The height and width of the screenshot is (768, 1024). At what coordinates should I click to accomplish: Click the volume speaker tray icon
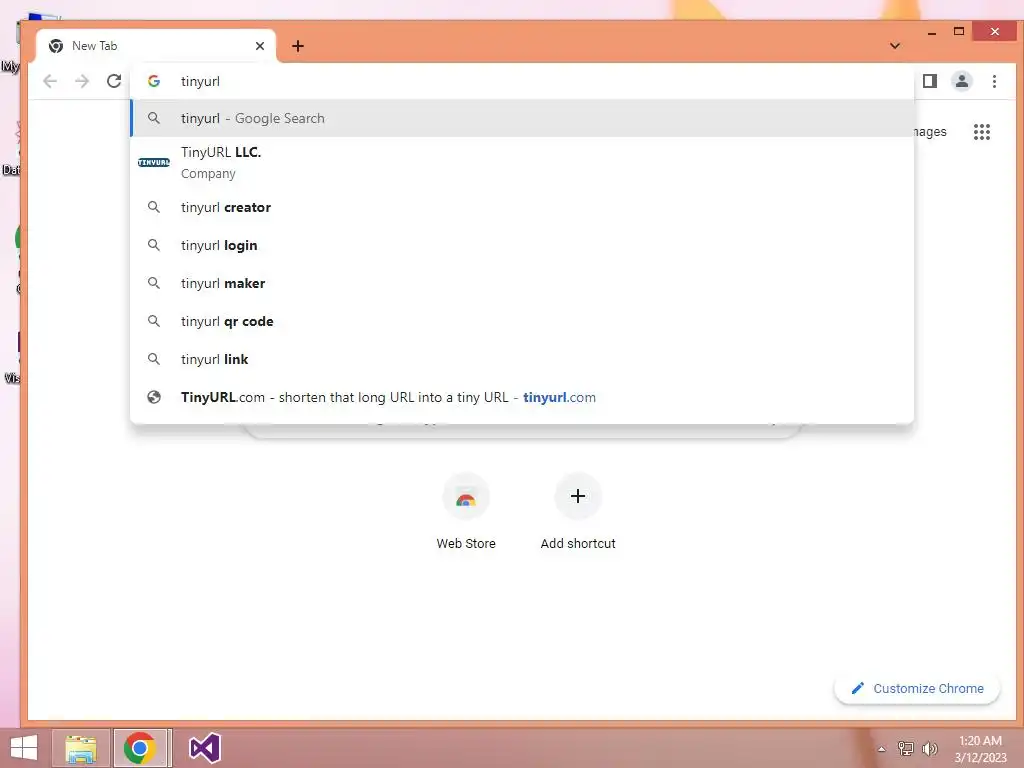click(929, 748)
